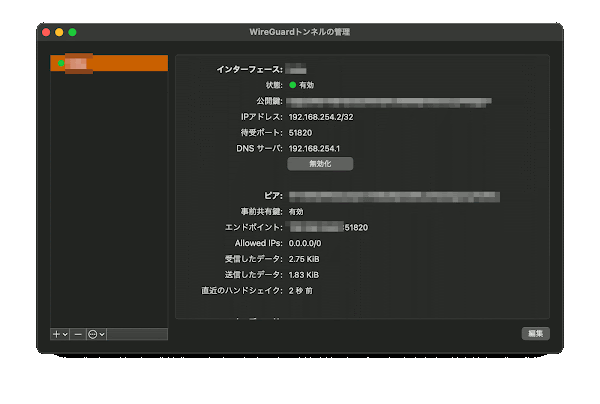Click the Allowed IPs value 0.0.0.0/0
Image resolution: width=600 pixels, height=404 pixels.
[x=305, y=243]
